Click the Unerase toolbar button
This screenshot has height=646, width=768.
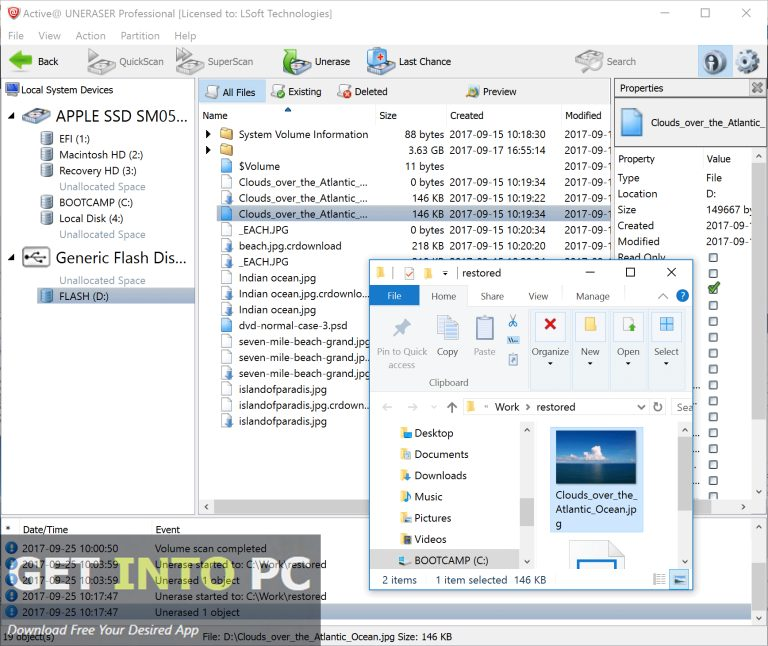tap(316, 61)
